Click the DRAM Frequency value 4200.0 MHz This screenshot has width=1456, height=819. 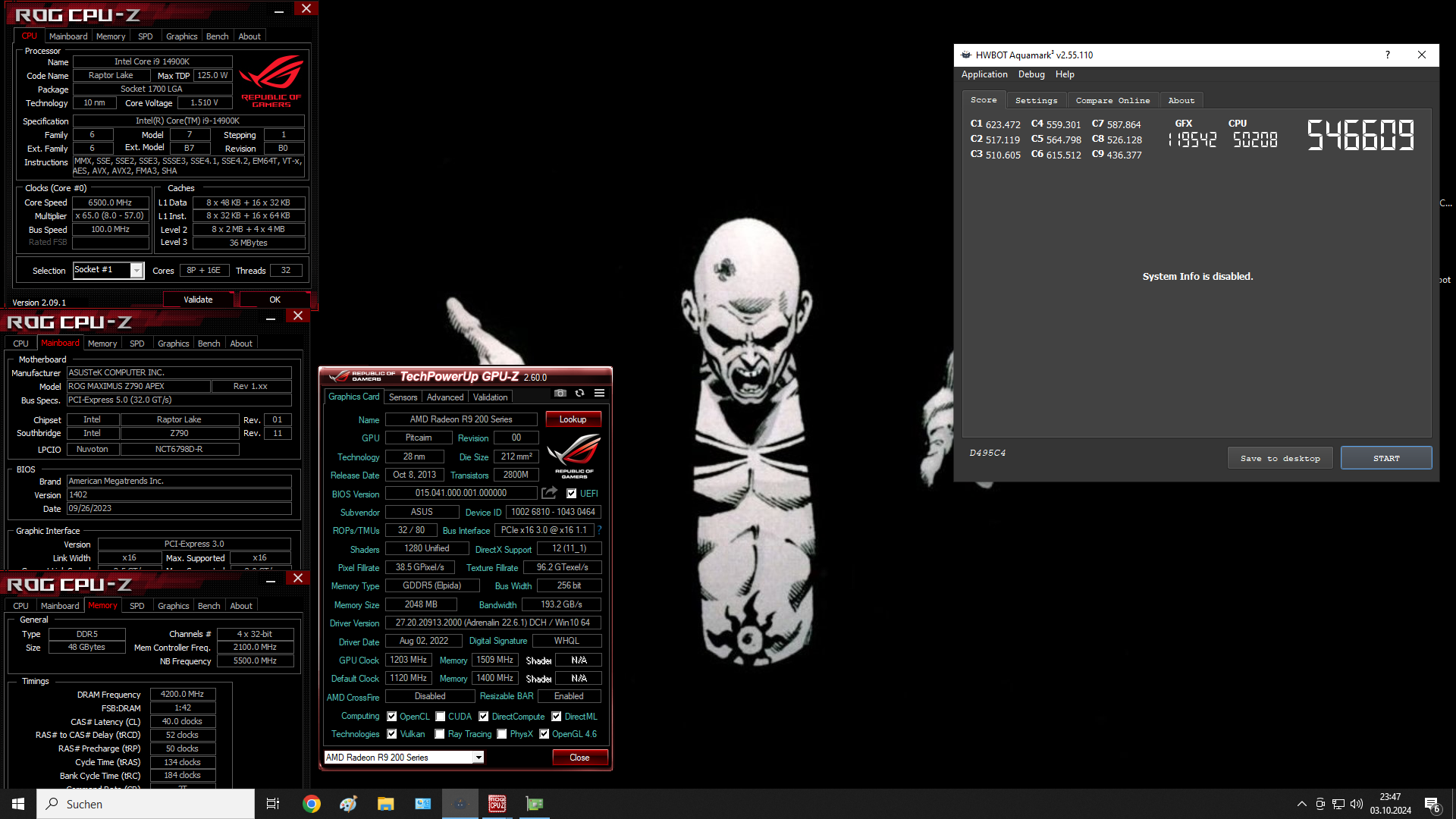click(183, 694)
